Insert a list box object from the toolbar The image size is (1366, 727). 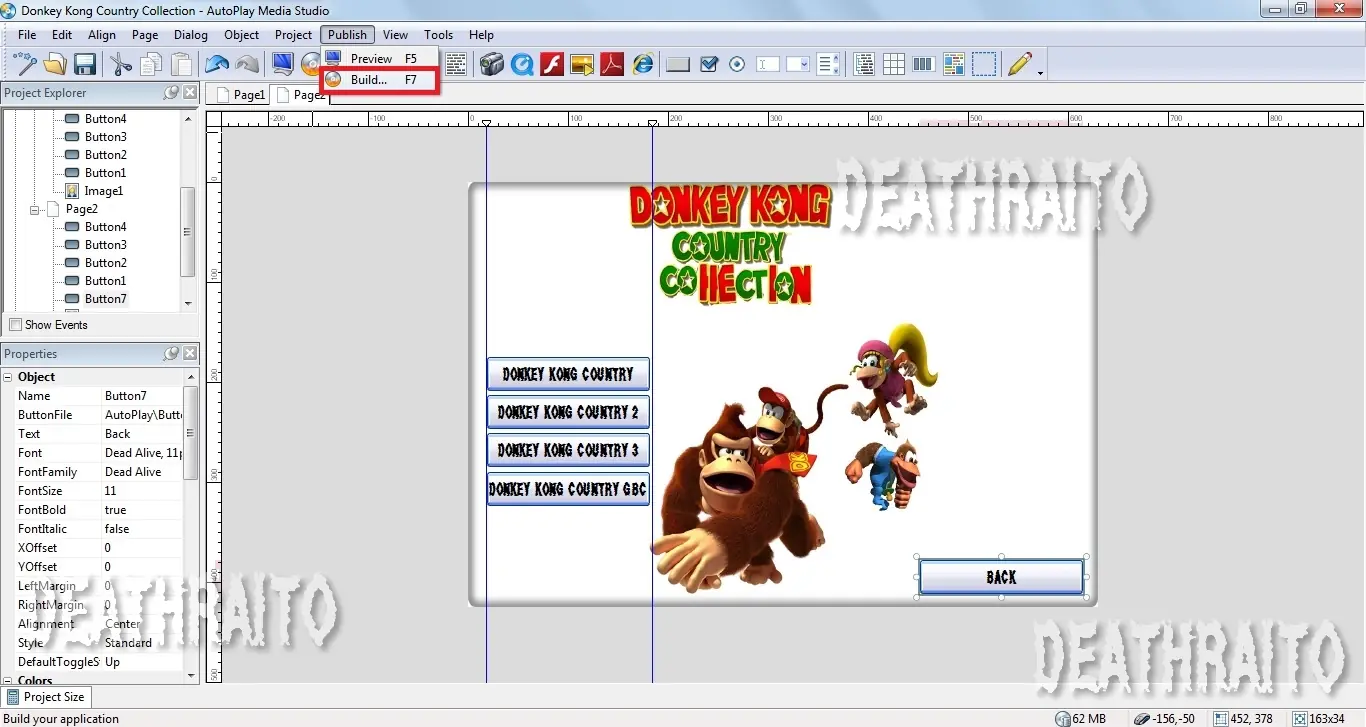(x=828, y=65)
